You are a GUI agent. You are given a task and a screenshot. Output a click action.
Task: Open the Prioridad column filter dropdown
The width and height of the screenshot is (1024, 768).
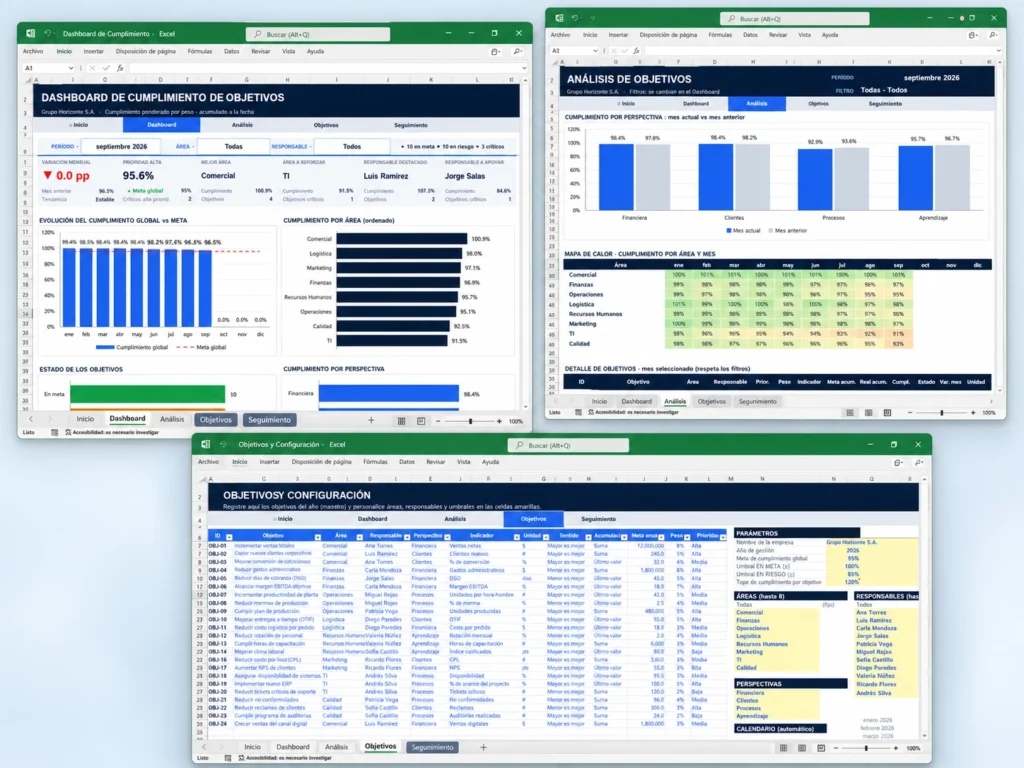[723, 537]
